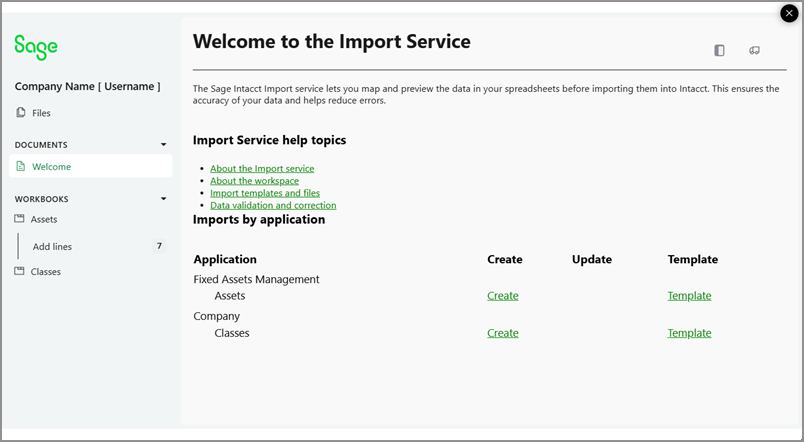Click Create link for Classes

[502, 333]
